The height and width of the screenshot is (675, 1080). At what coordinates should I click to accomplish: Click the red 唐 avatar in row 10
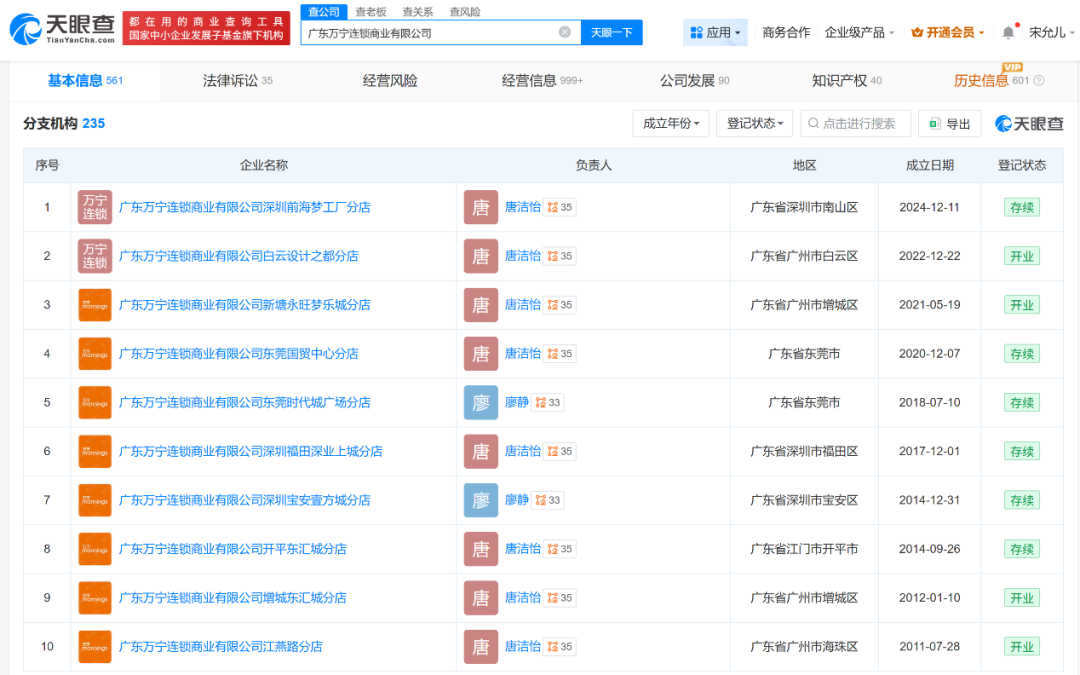click(481, 647)
